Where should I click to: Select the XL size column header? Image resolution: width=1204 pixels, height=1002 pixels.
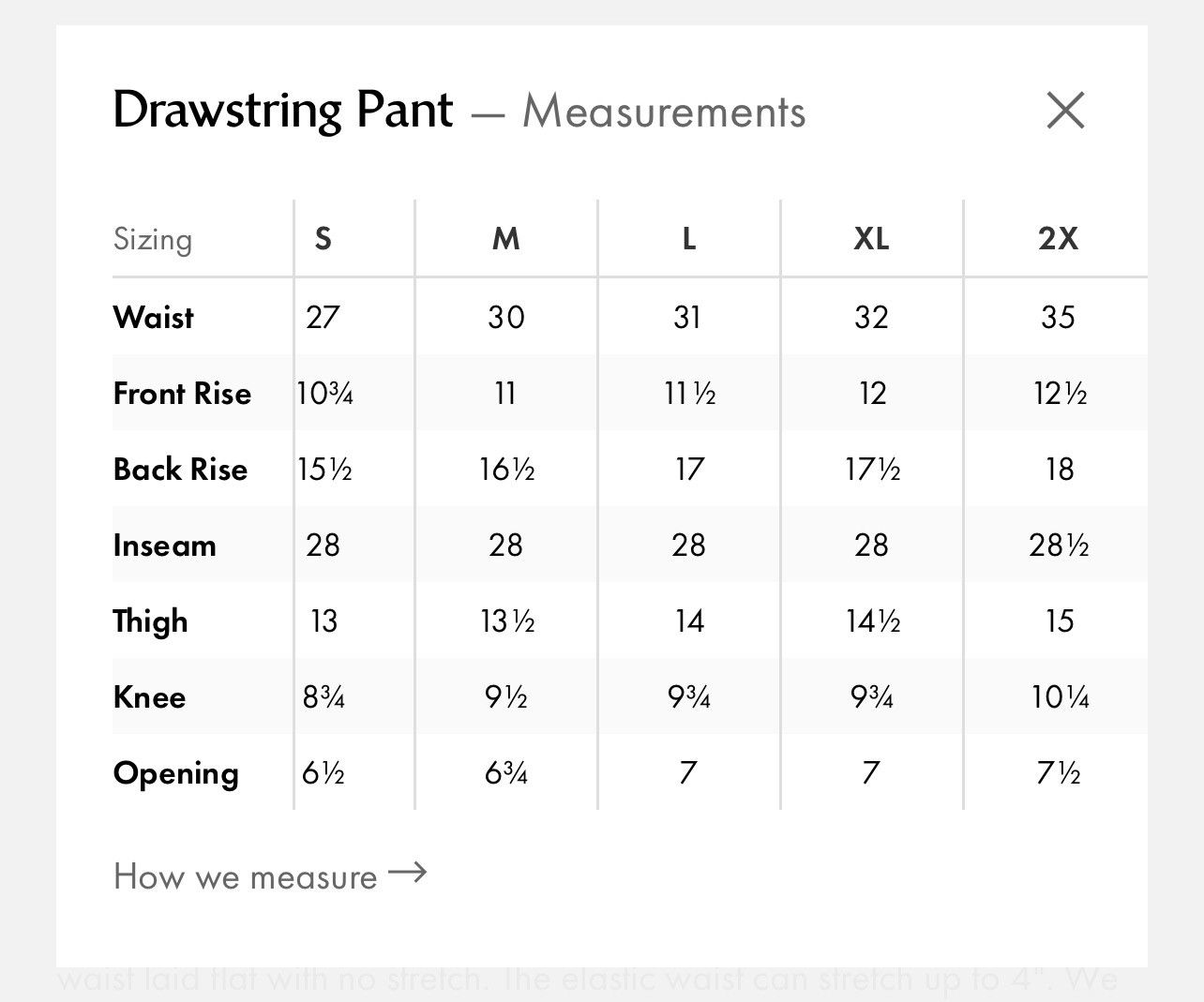click(871, 239)
